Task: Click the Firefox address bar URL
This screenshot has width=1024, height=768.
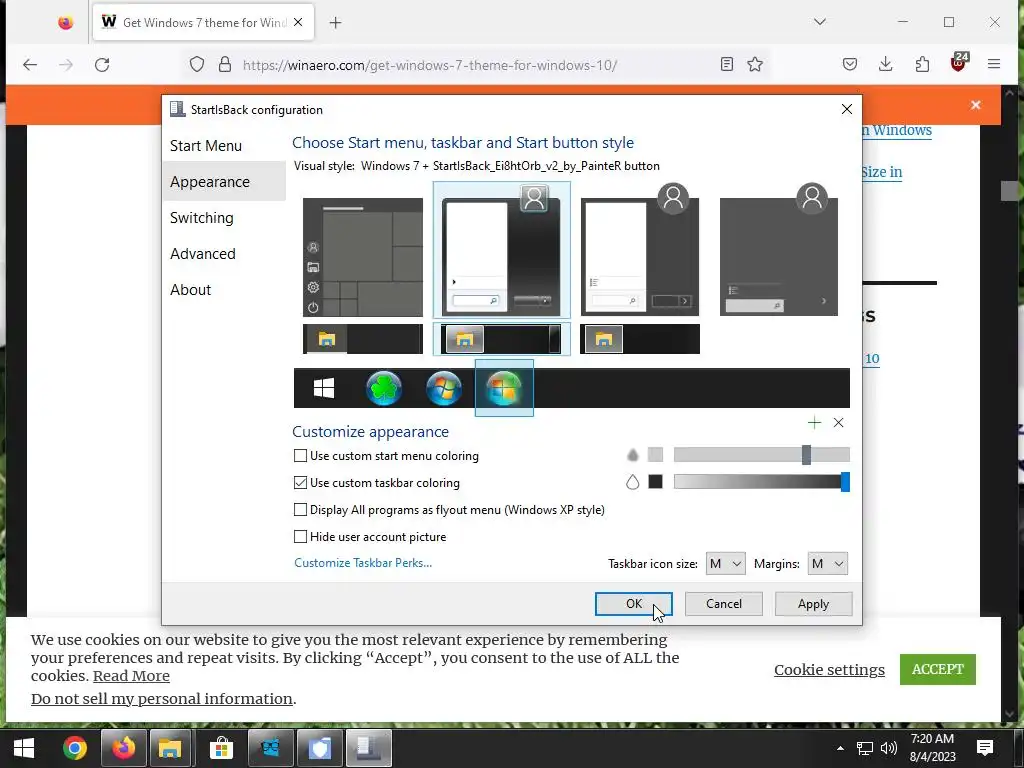Action: pyautogui.click(x=430, y=65)
